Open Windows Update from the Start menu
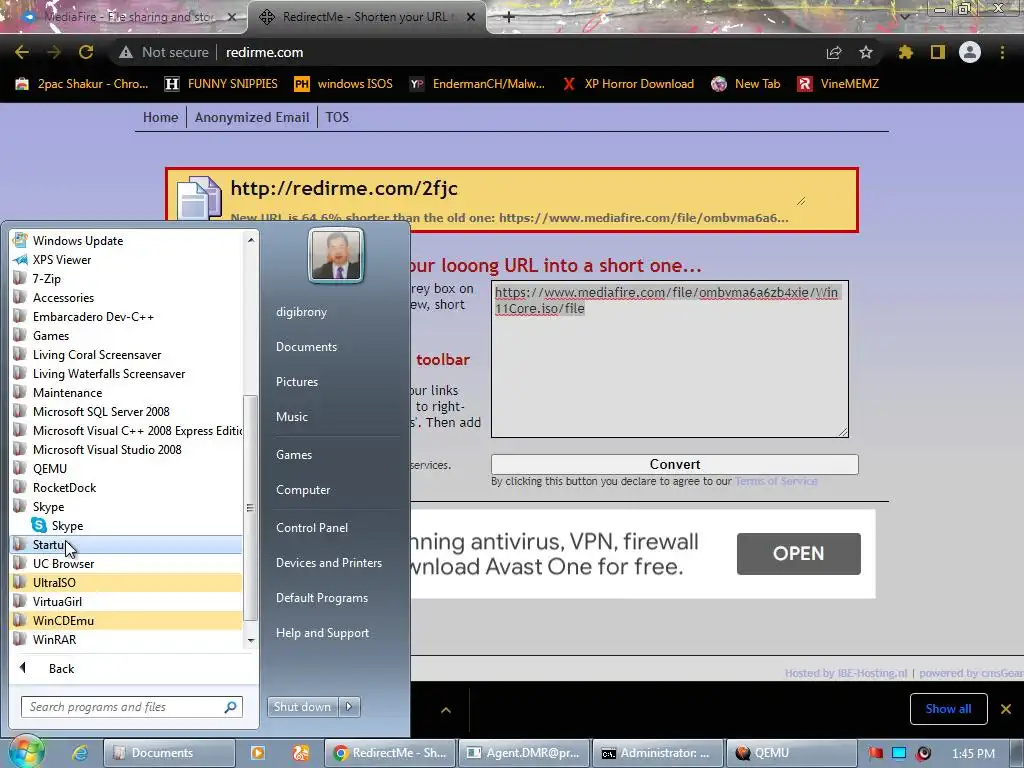The height and width of the screenshot is (768, 1024). click(127, 240)
